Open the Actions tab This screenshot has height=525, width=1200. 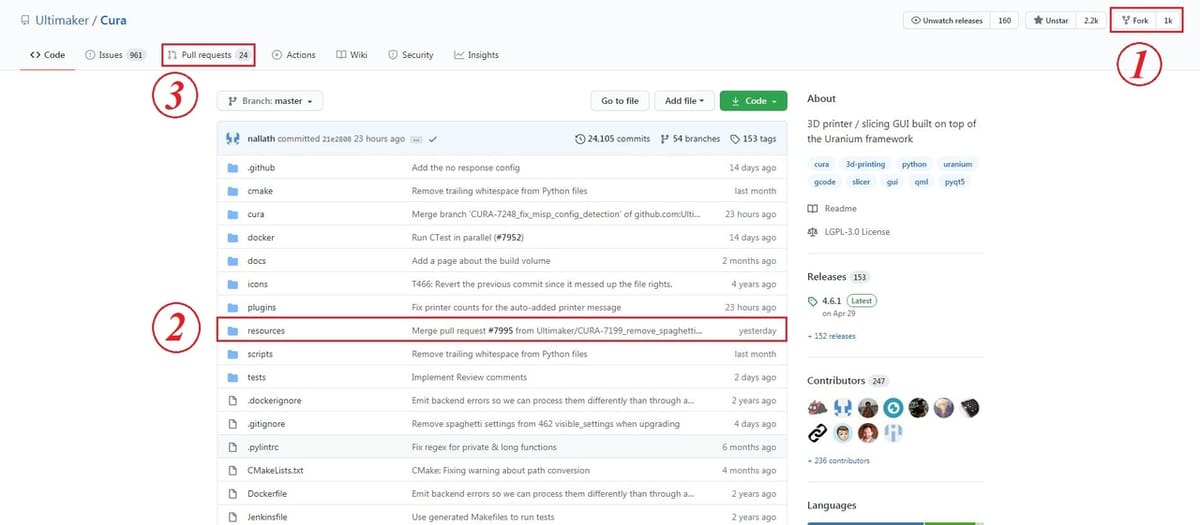coord(294,55)
